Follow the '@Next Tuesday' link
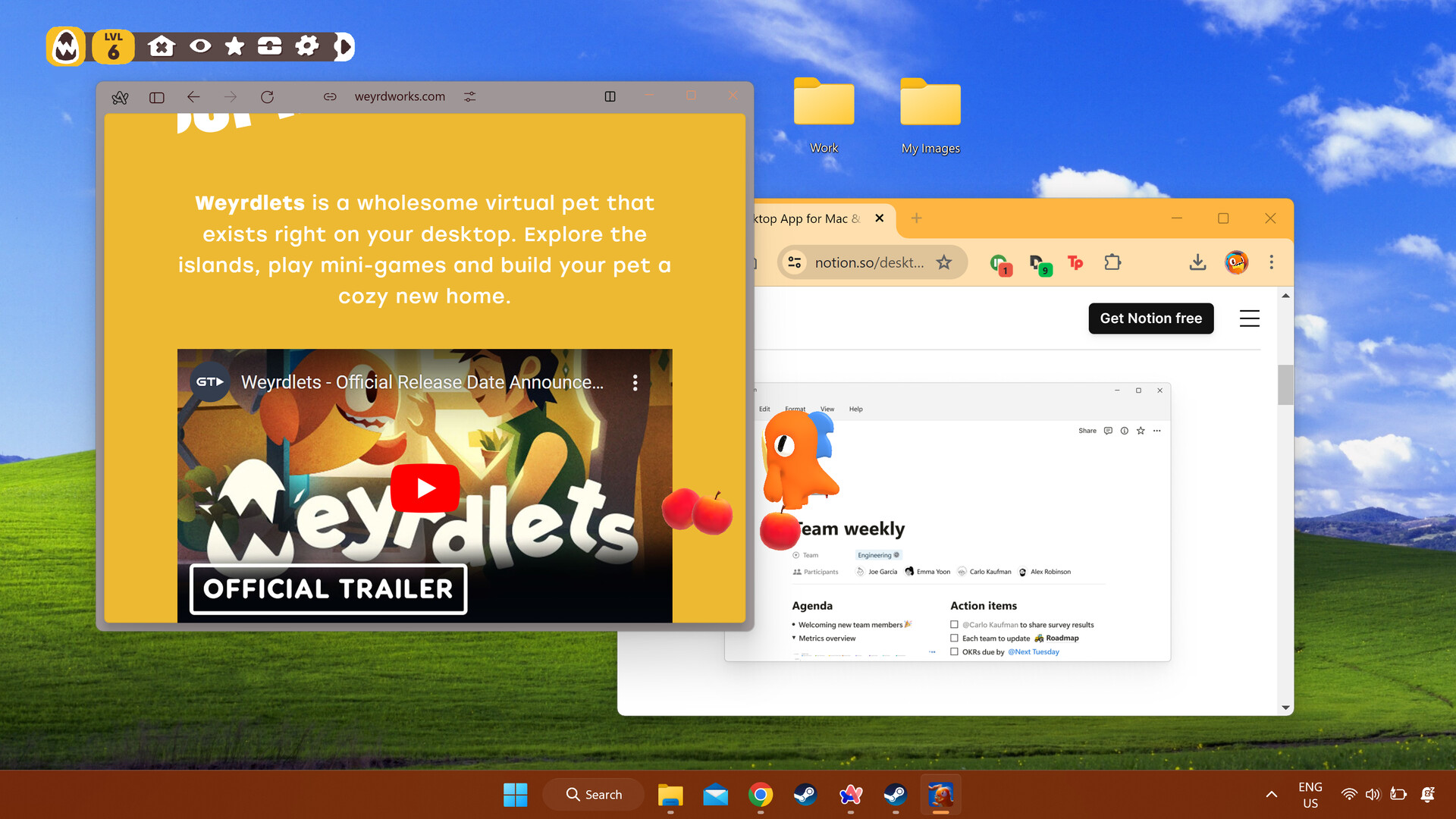Viewport: 1456px width, 819px height. tap(1033, 651)
